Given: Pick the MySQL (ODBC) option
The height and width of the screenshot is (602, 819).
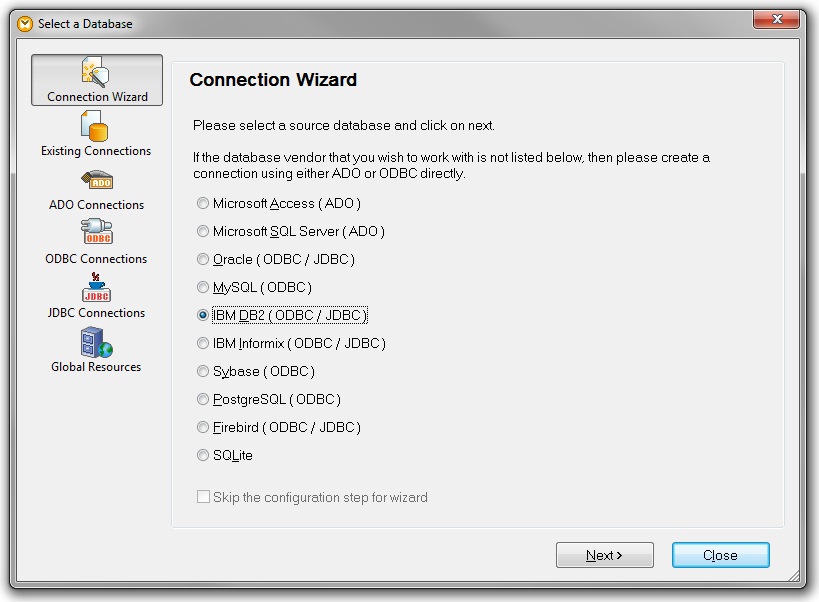Looking at the screenshot, I should click(203, 287).
